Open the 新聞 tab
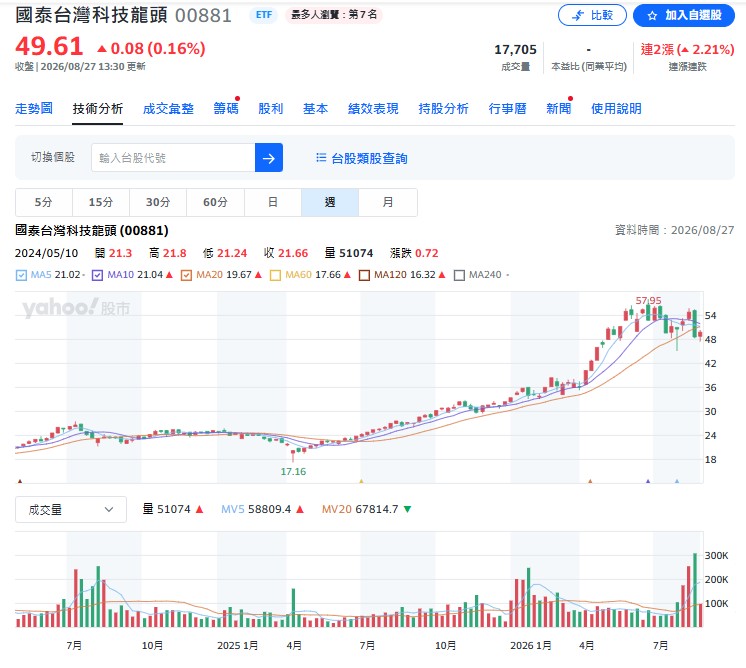746x668 pixels. point(559,109)
